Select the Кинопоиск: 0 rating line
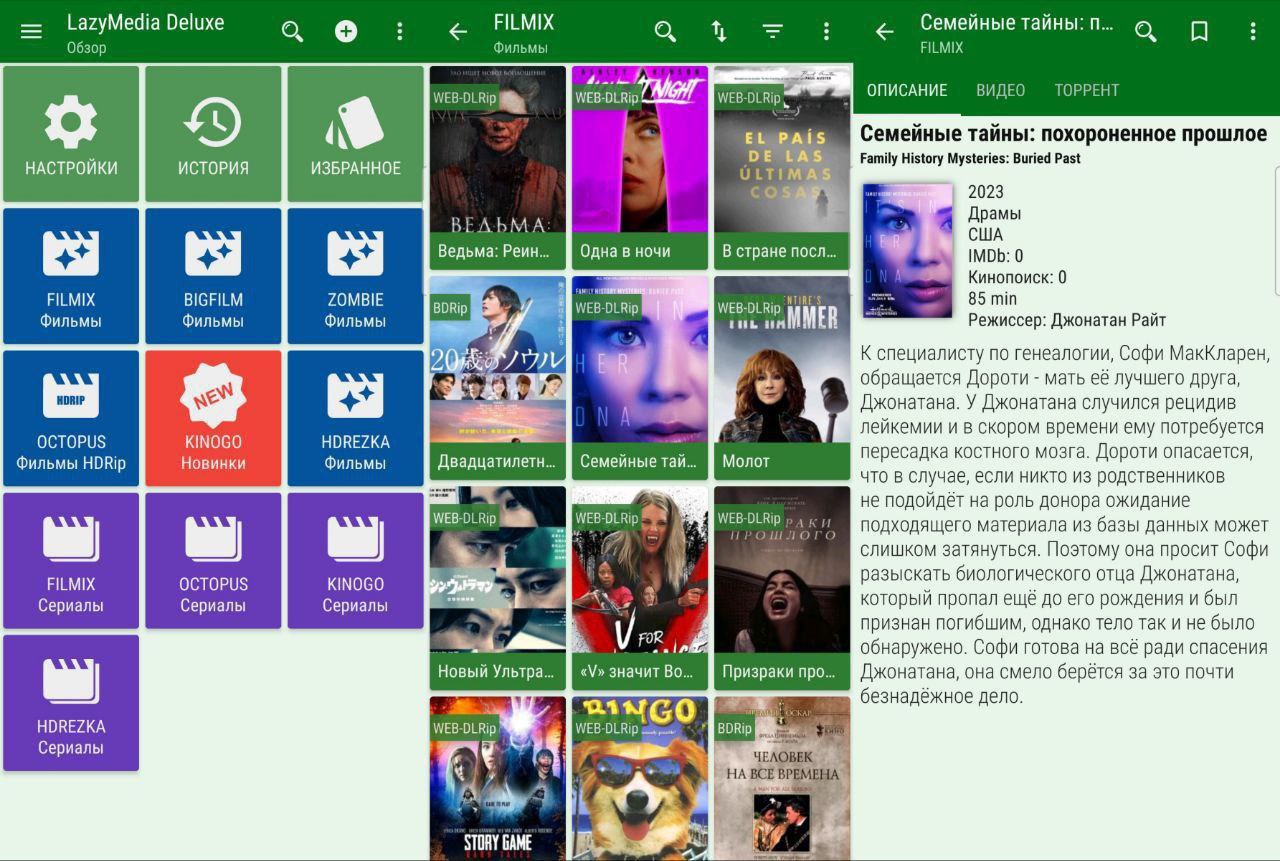 (x=1017, y=277)
